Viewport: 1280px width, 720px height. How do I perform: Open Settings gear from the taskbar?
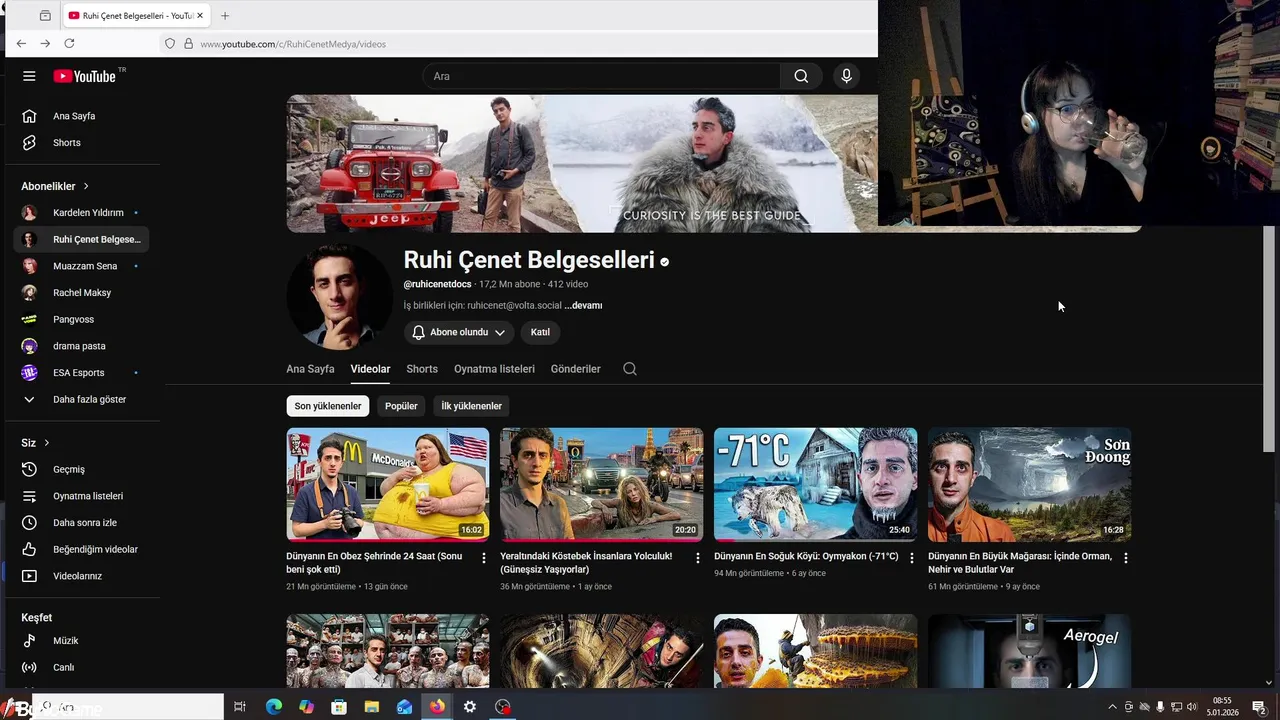pos(470,707)
